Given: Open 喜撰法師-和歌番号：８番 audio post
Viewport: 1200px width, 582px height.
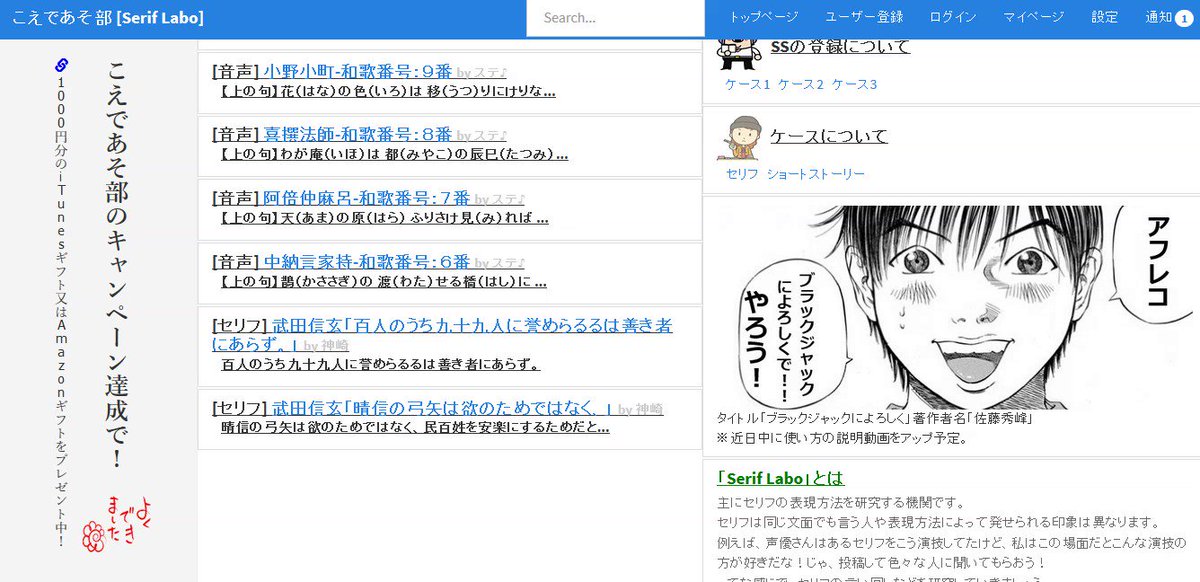Looking at the screenshot, I should pyautogui.click(x=357, y=135).
